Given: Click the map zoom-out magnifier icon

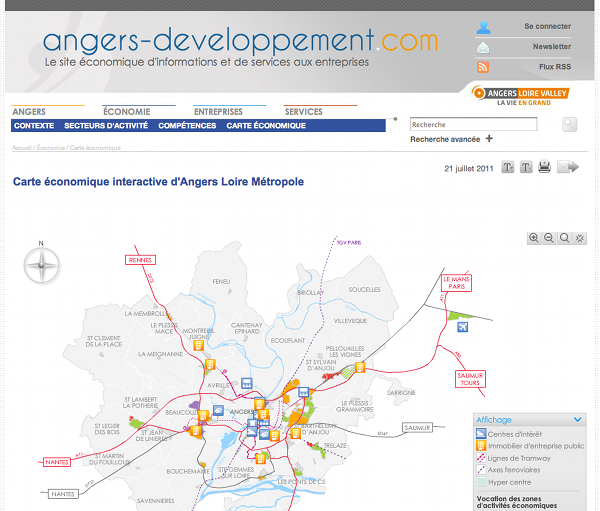Looking at the screenshot, I should (549, 238).
